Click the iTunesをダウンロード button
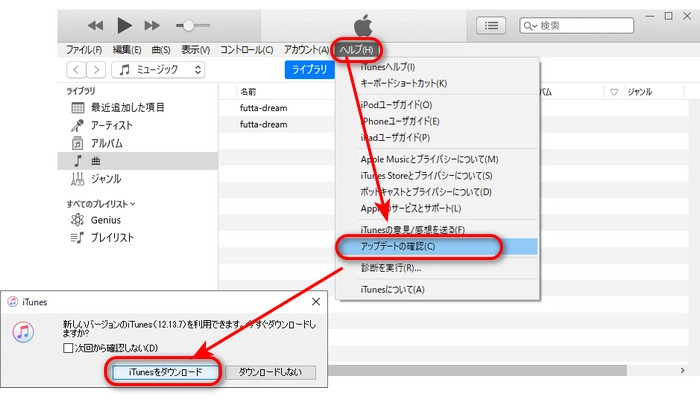The image size is (700, 407). coord(165,372)
